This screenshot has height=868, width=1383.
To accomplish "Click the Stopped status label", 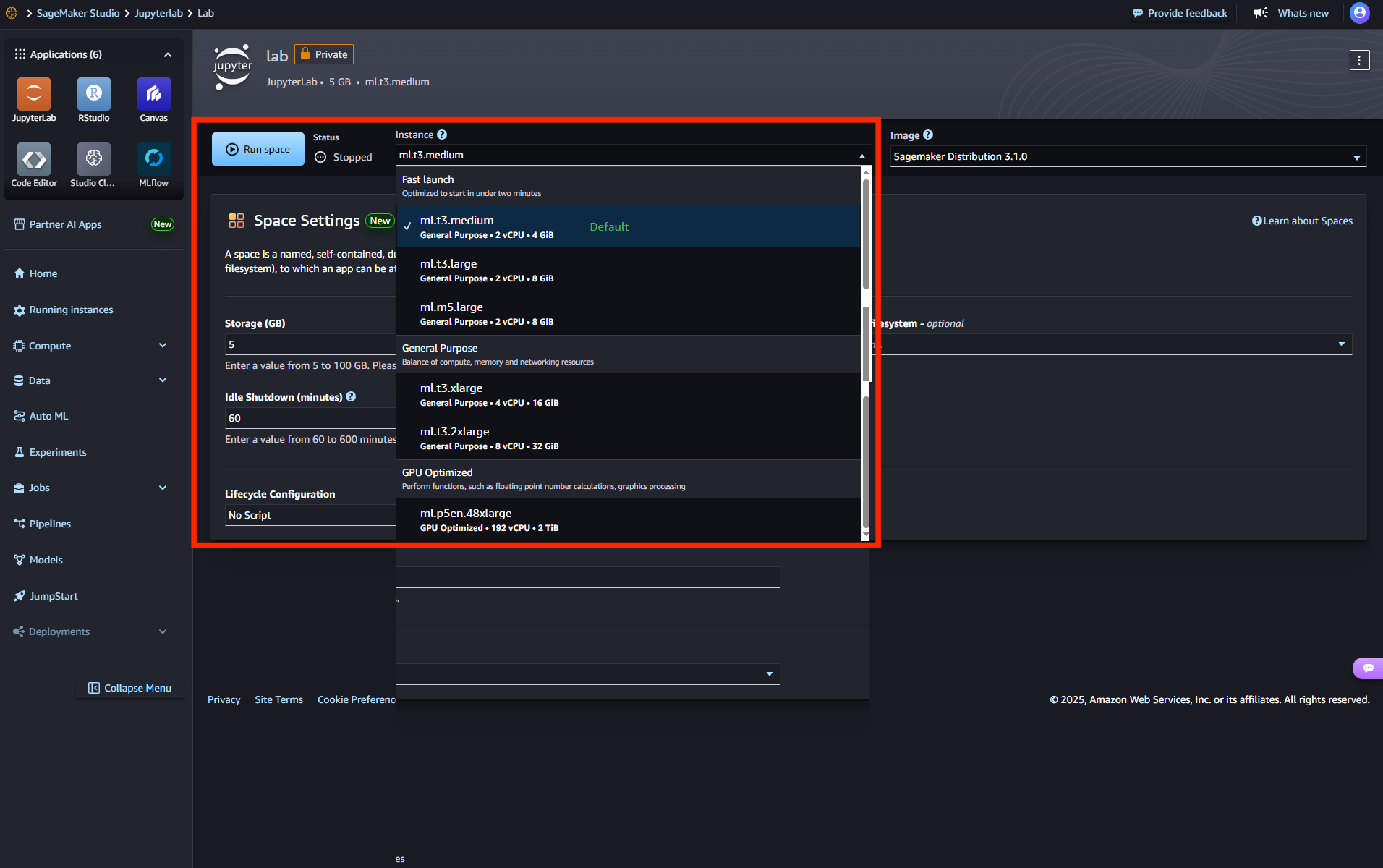I will (x=352, y=157).
